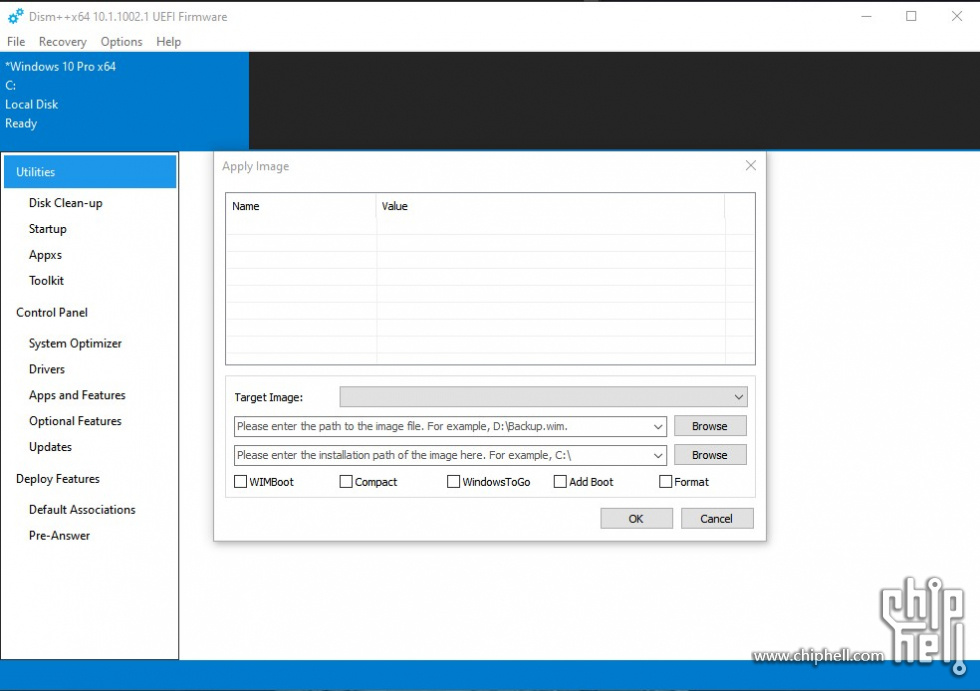Open Disk Clean-up in sidebar
This screenshot has width=980, height=691.
click(66, 203)
